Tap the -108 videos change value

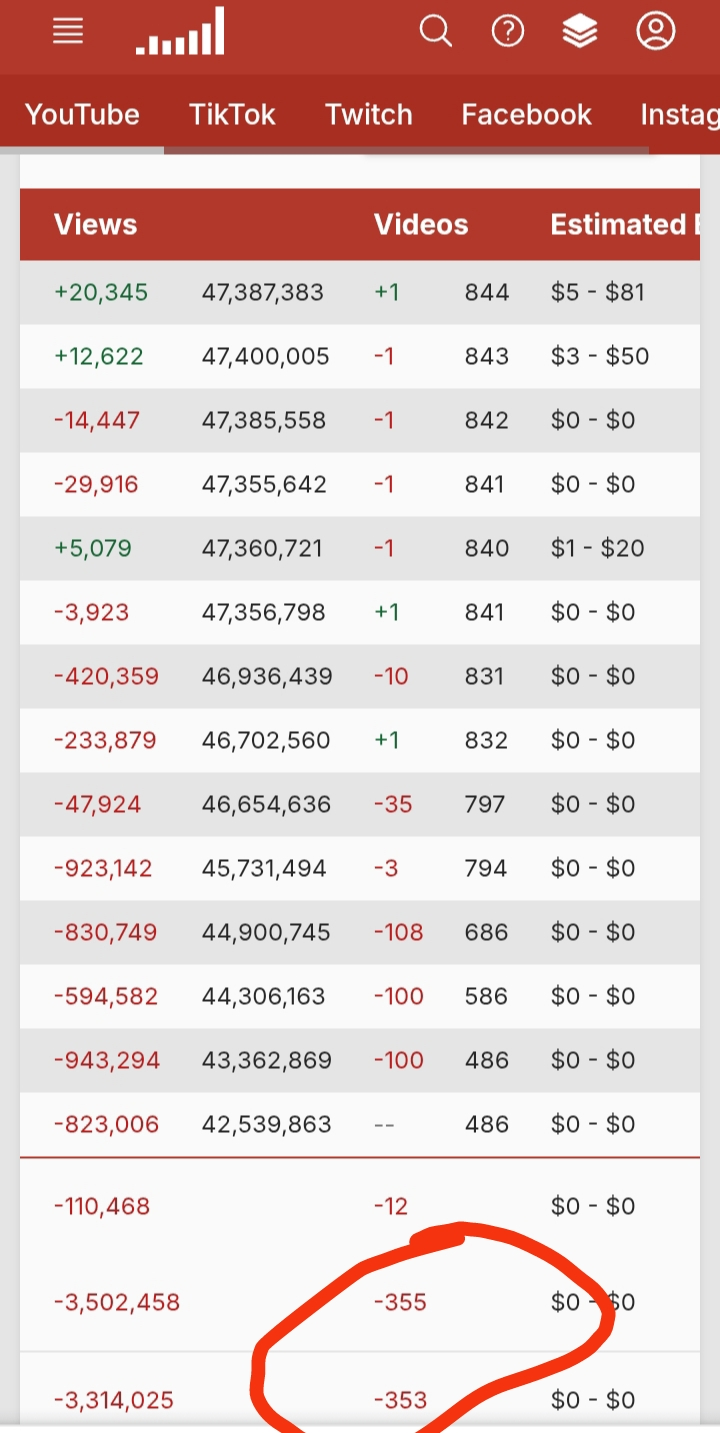point(399,932)
